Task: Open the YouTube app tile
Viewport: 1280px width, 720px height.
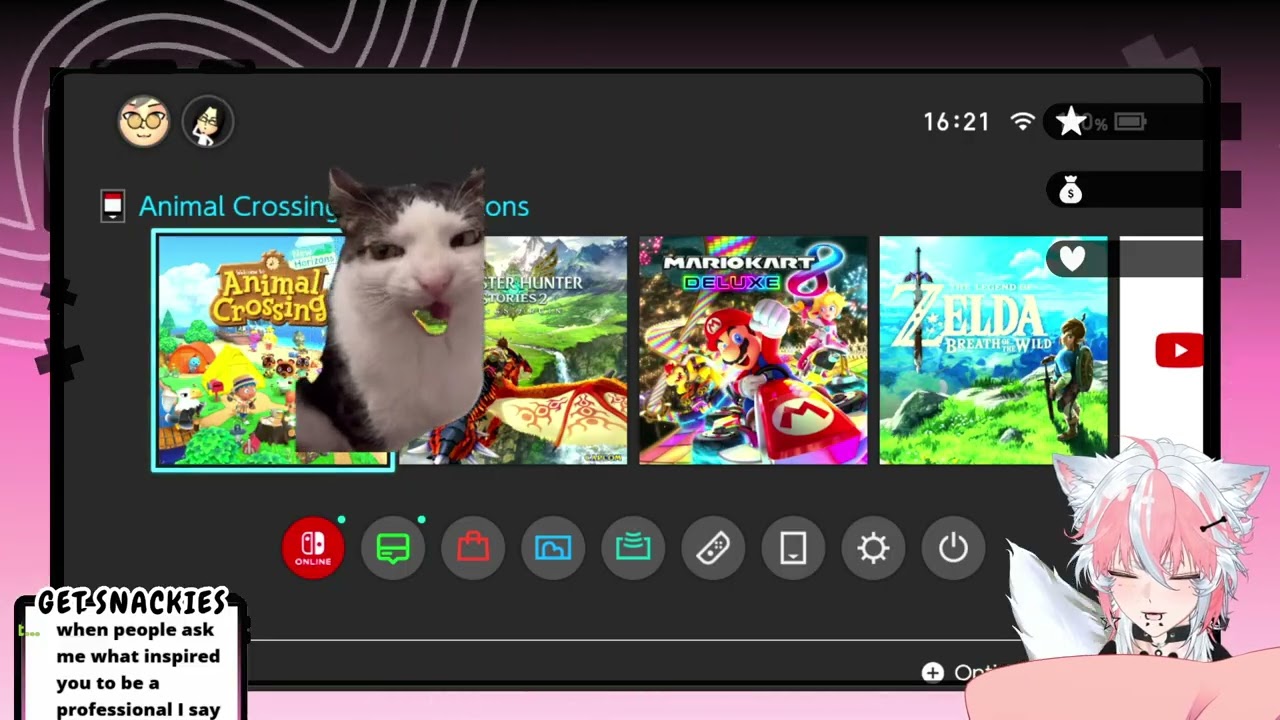Action: coord(1162,350)
